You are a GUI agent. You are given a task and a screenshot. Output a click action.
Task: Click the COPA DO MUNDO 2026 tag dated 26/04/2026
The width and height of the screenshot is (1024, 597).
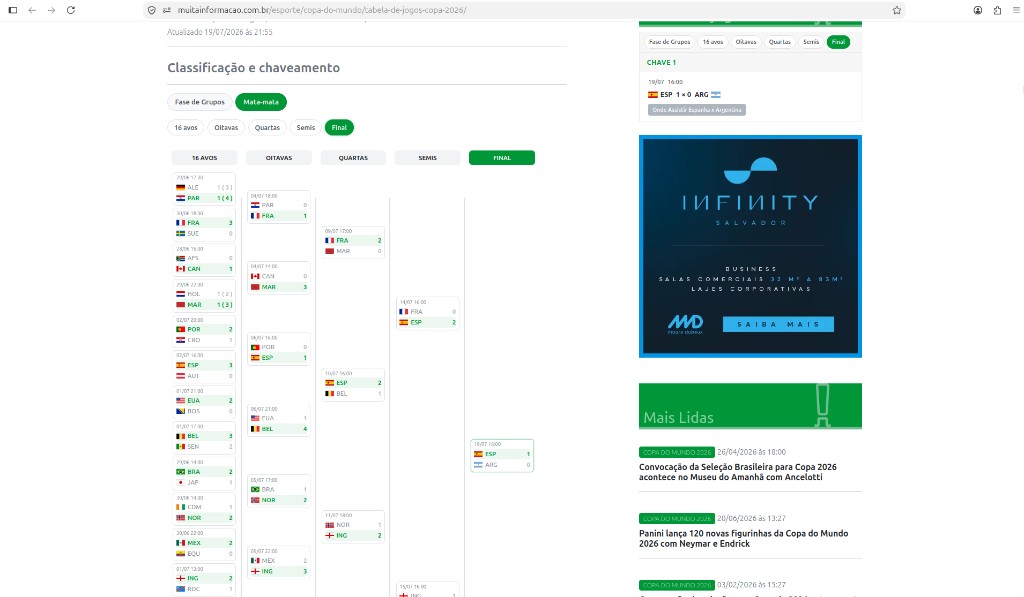pos(677,452)
